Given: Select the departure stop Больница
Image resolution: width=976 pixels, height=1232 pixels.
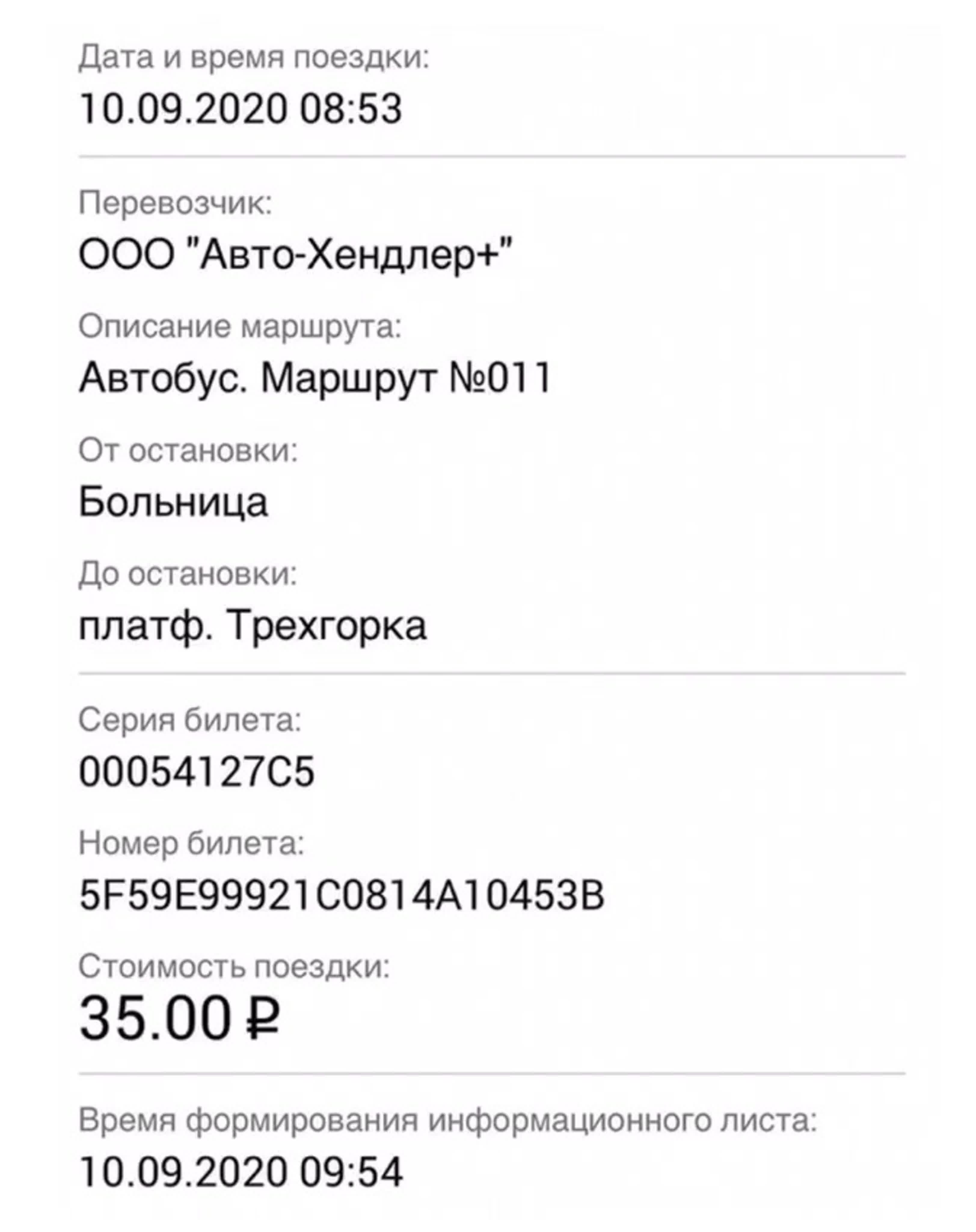Looking at the screenshot, I should (173, 502).
